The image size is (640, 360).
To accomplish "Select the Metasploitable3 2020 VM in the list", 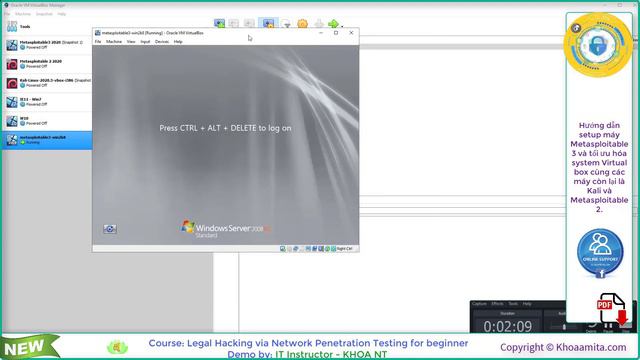I will [47, 45].
